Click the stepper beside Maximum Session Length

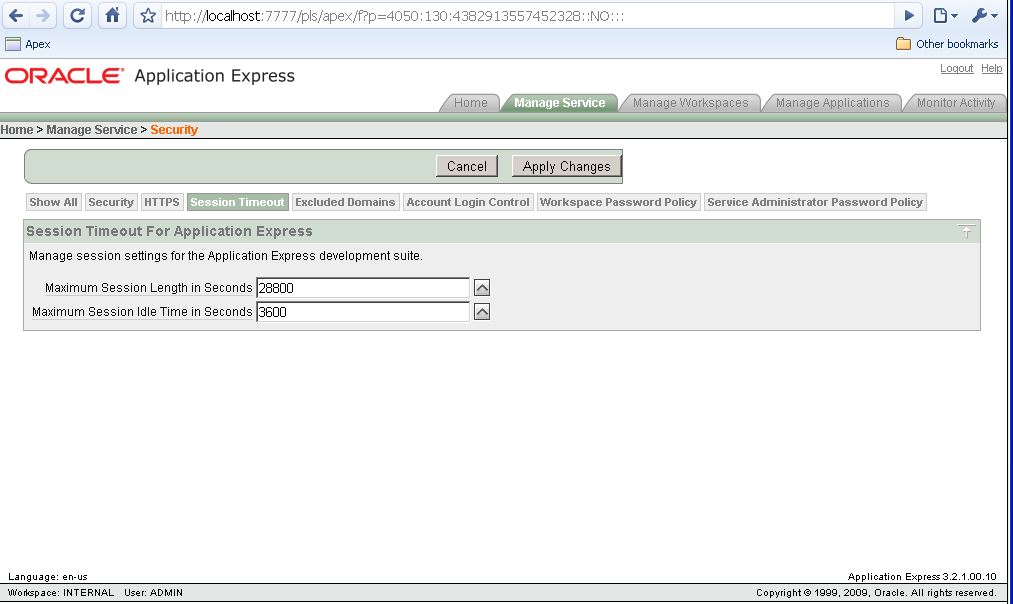click(x=482, y=287)
